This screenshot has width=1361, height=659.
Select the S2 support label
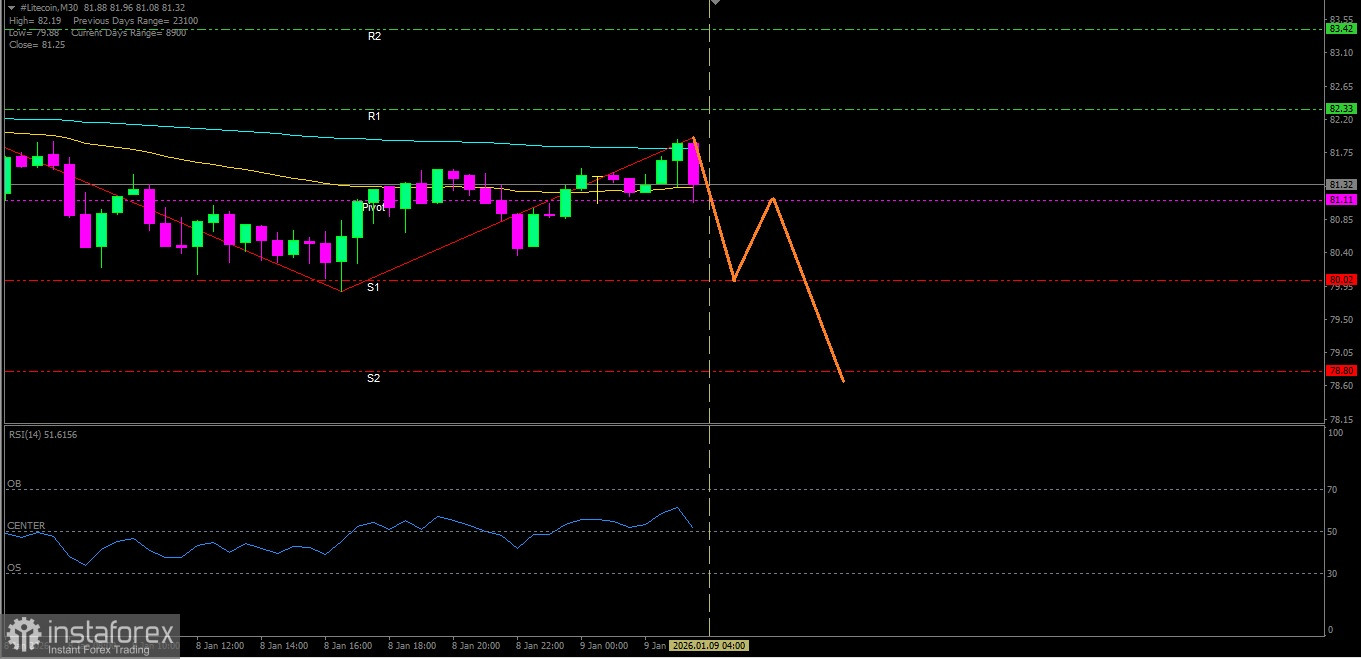click(373, 379)
